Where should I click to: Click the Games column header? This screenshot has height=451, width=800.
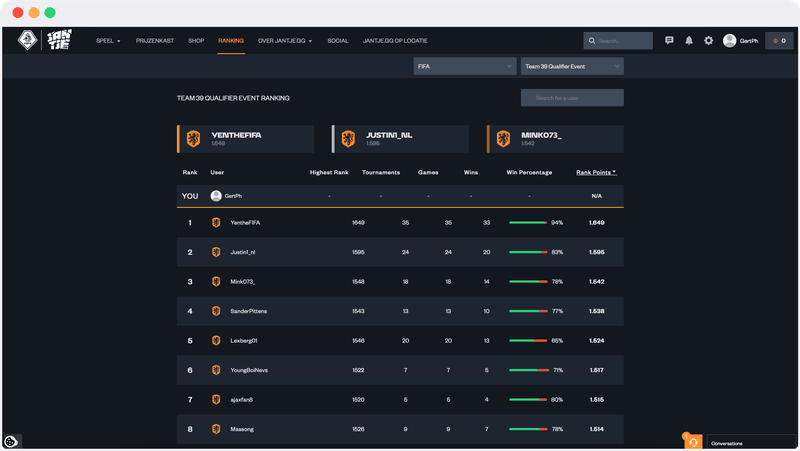click(x=428, y=172)
